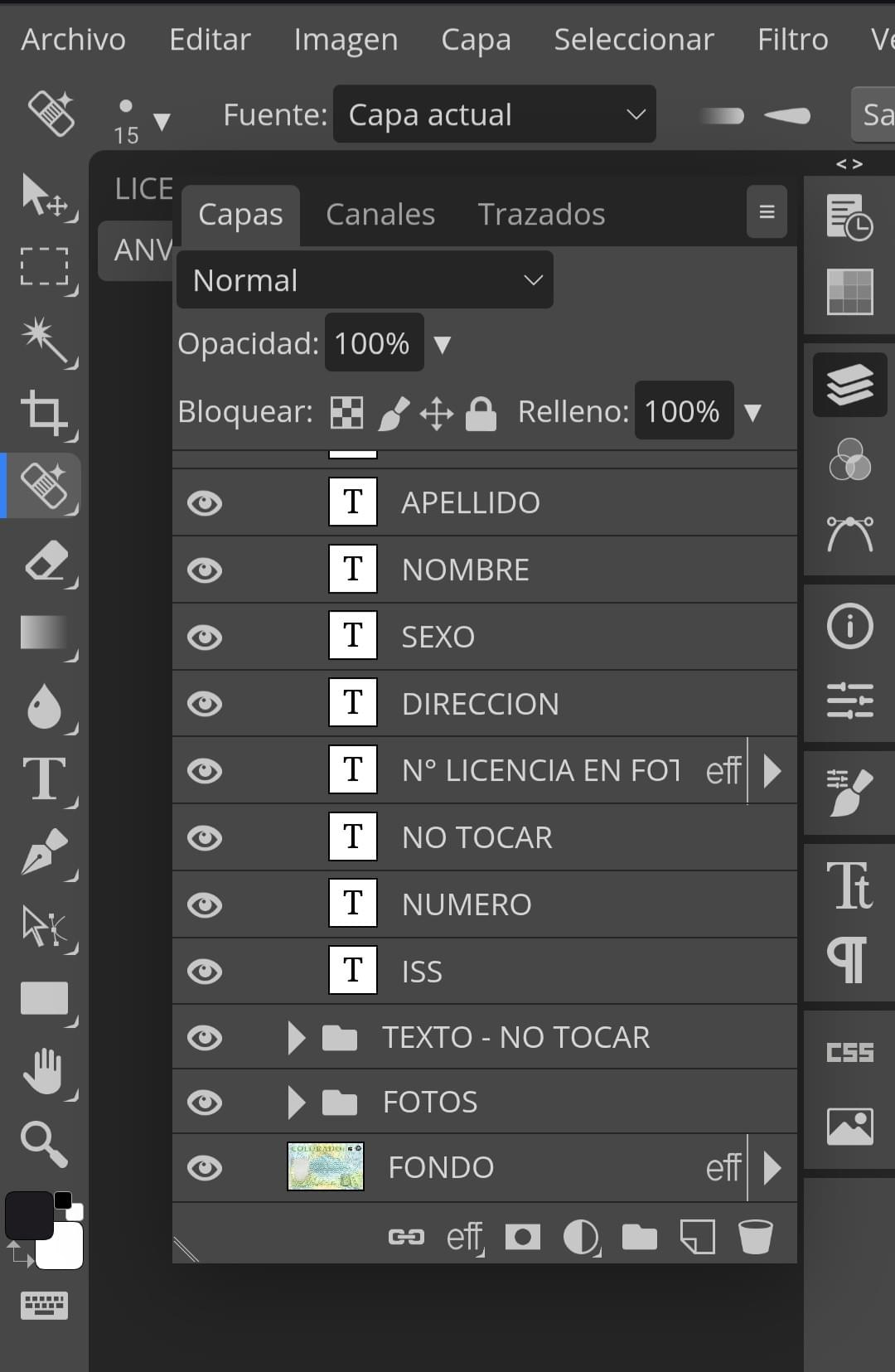Select the Gradient tool
The width and height of the screenshot is (895, 1372).
tap(45, 633)
